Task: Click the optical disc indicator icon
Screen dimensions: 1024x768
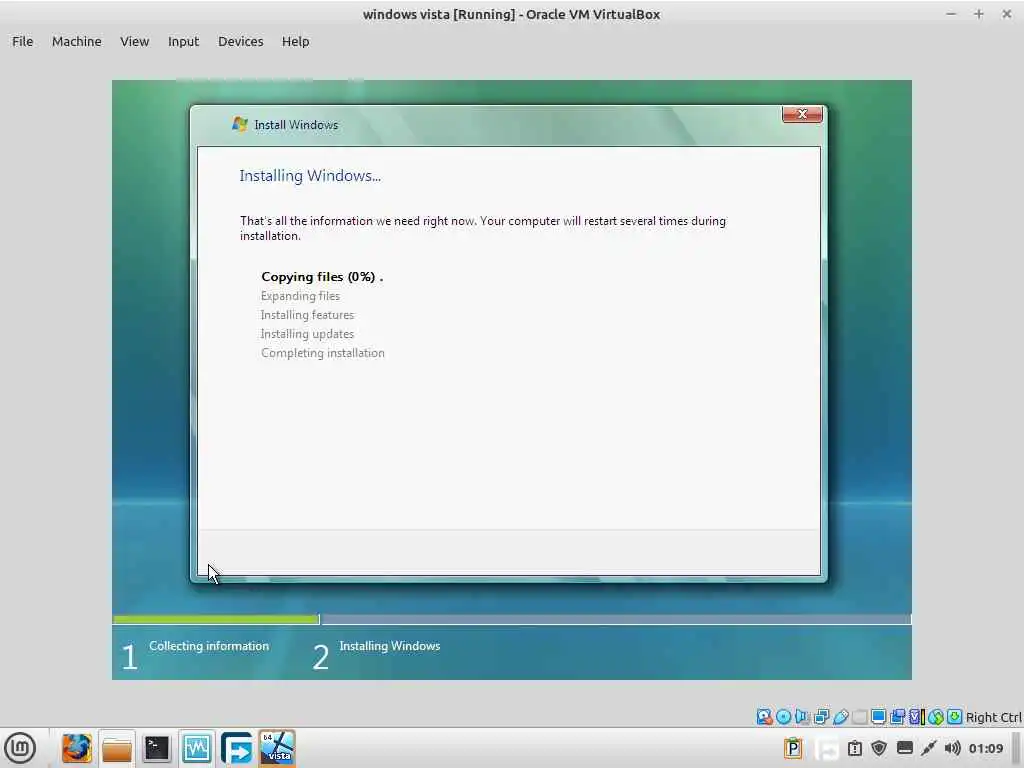Action: 784,716
